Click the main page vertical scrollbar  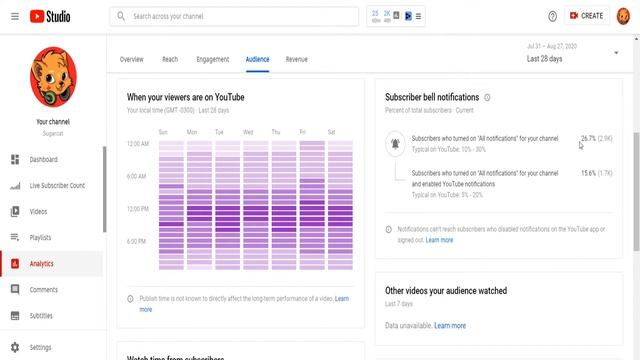click(x=636, y=191)
